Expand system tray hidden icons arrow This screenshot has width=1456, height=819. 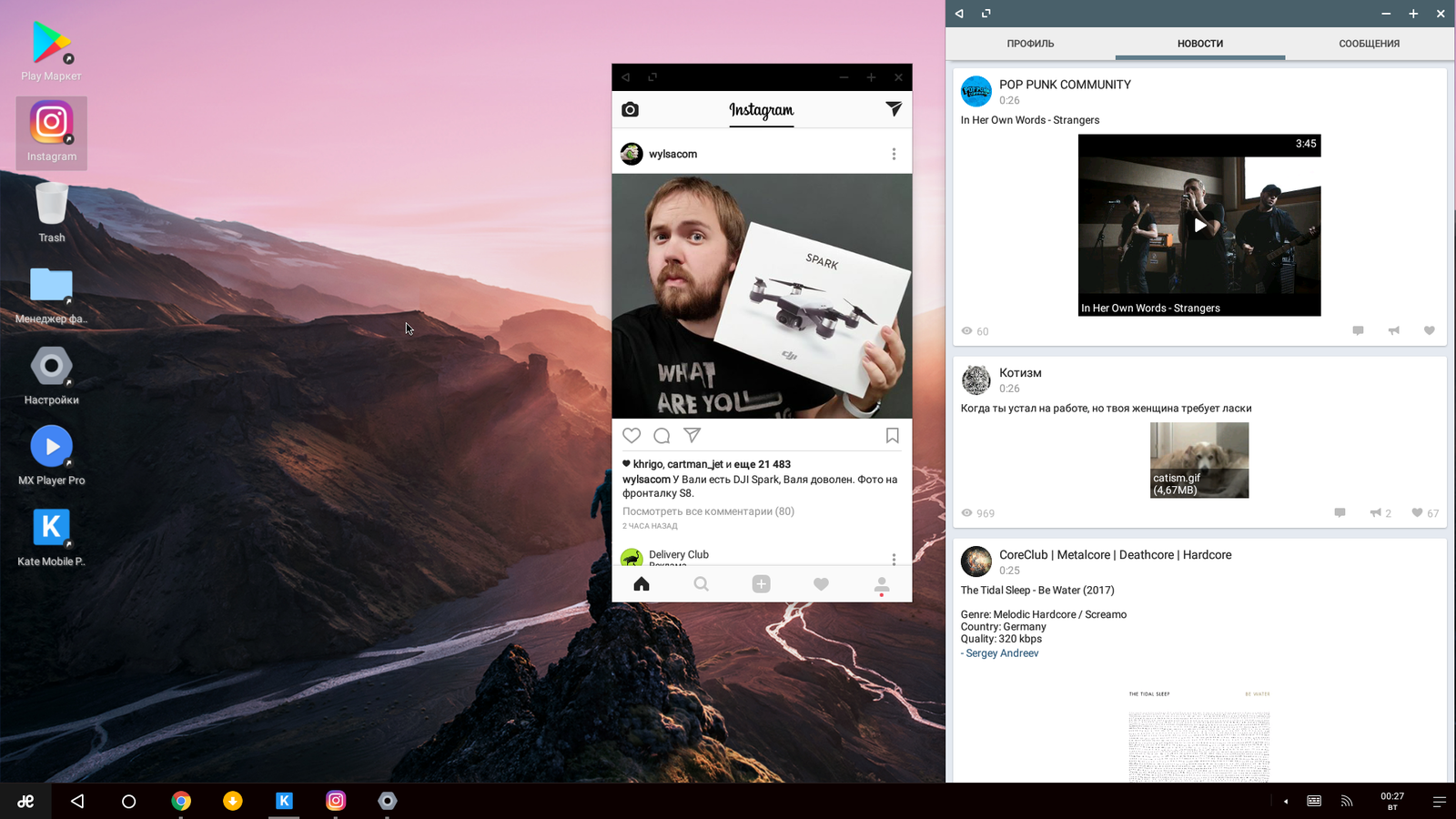tap(1286, 802)
